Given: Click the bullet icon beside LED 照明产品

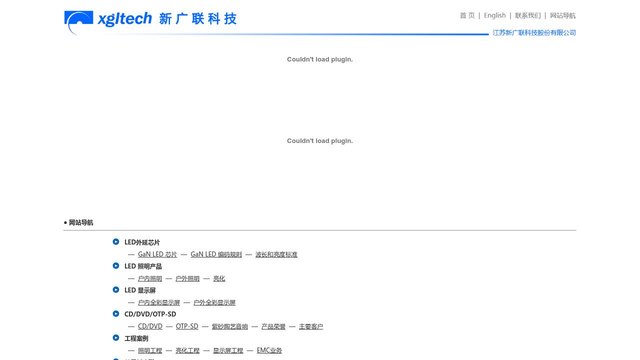Looking at the screenshot, I should pos(116,266).
